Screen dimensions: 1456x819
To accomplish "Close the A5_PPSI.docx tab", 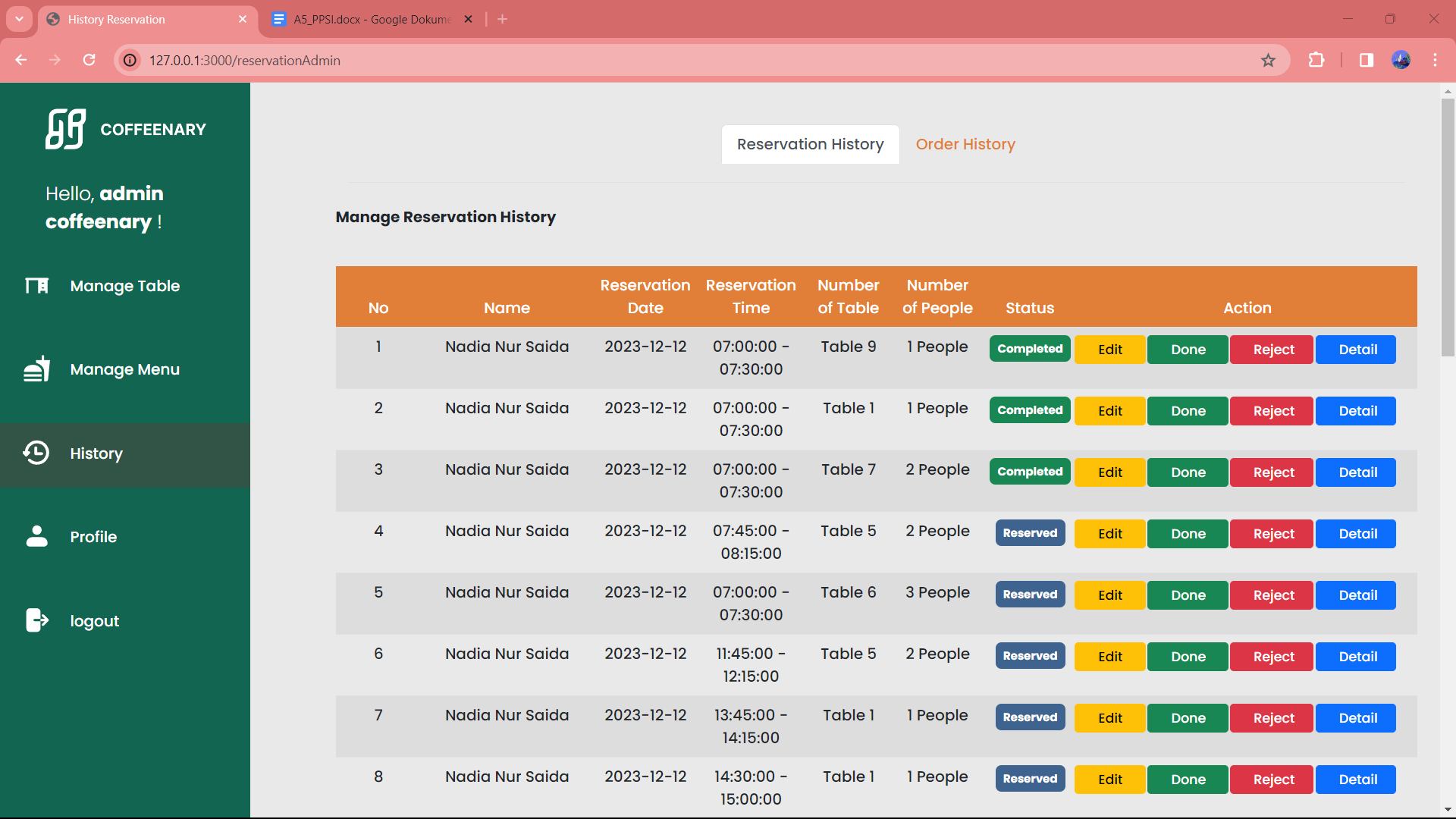I will click(469, 19).
